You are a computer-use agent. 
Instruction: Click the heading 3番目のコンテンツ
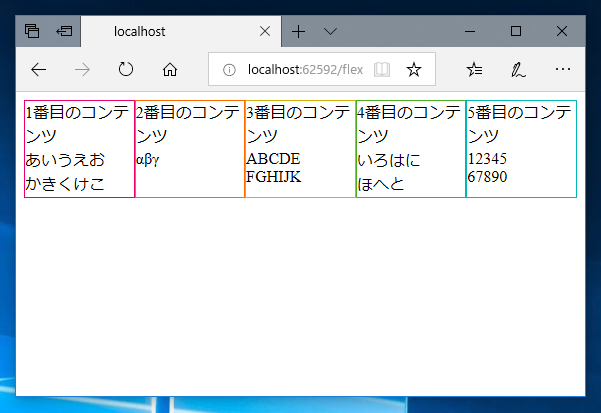(x=298, y=124)
